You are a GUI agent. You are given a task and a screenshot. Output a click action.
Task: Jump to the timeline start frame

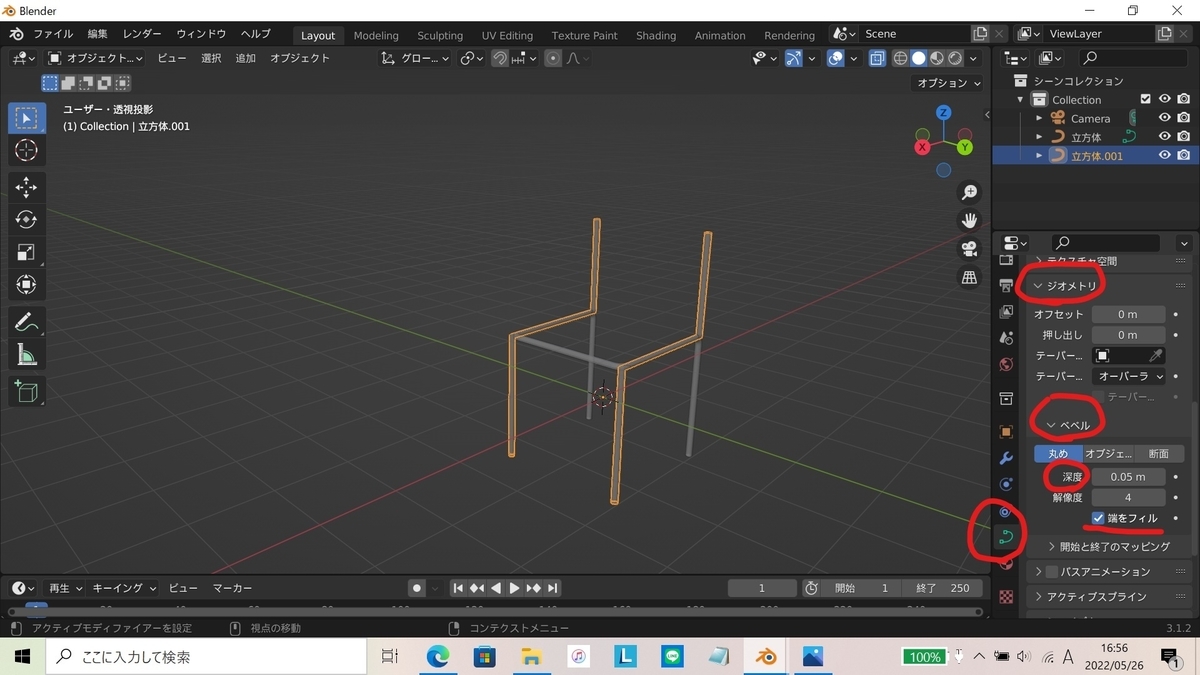point(458,588)
